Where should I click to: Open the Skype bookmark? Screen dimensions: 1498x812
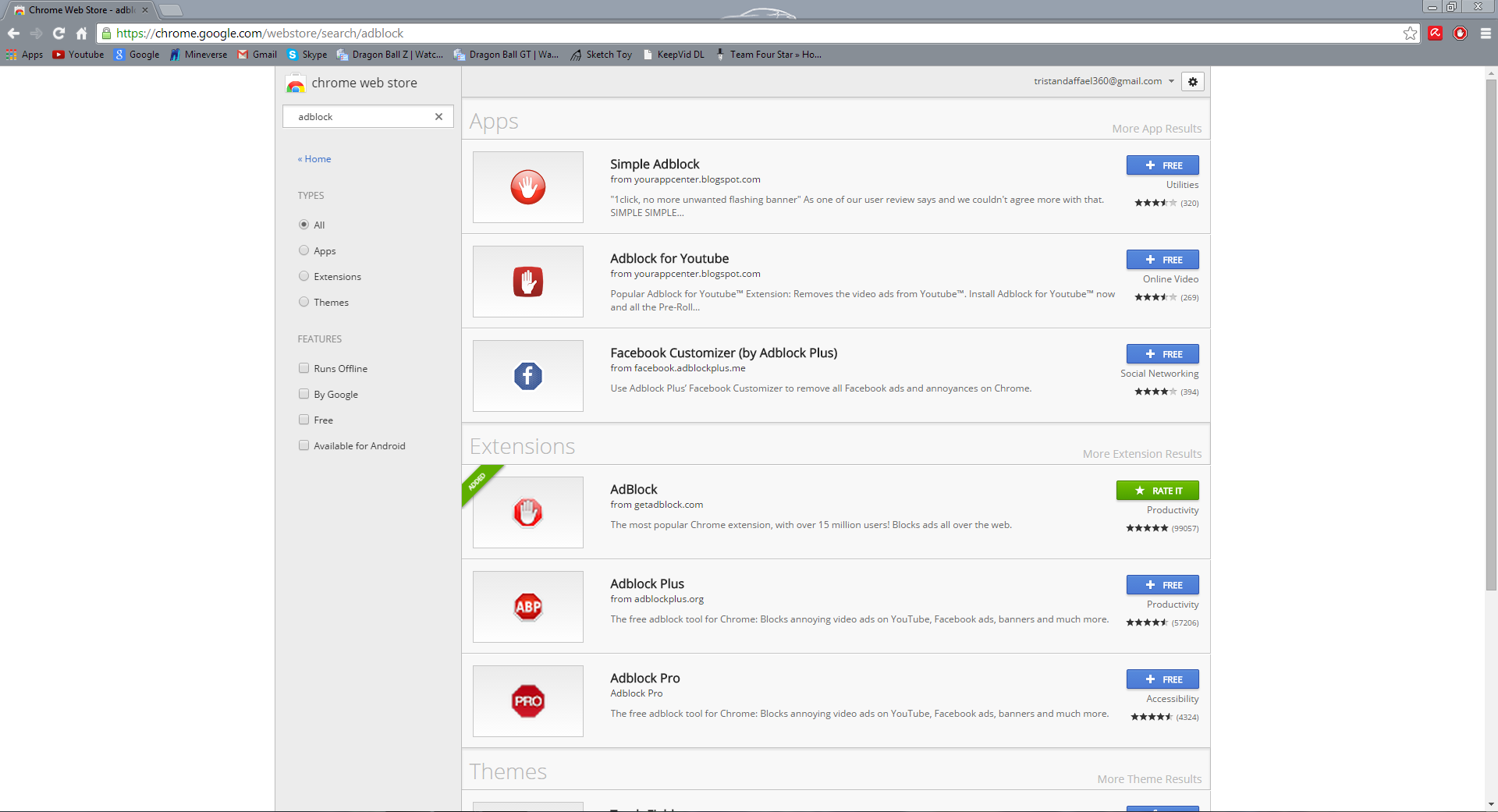tap(307, 55)
